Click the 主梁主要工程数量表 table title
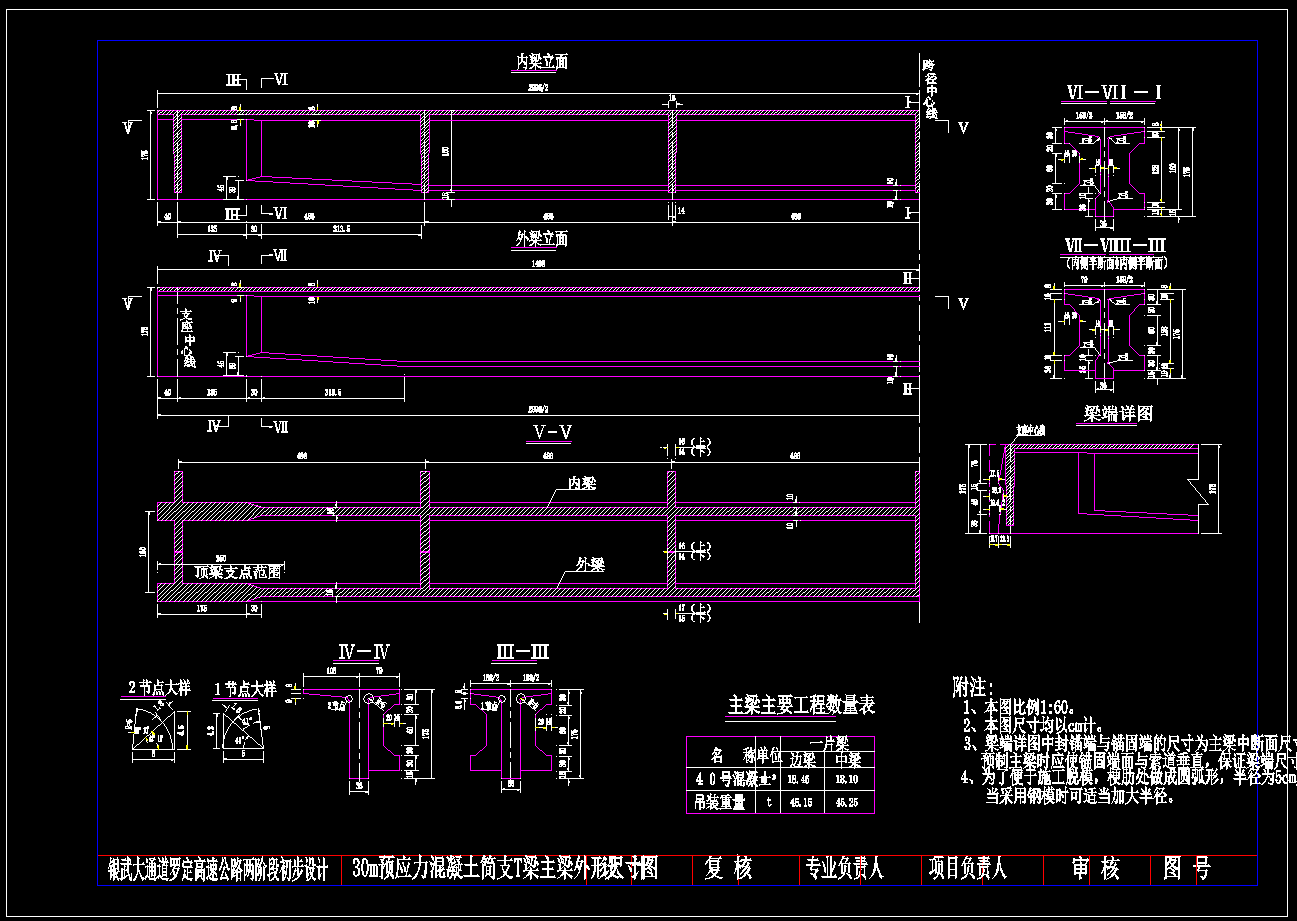The width and height of the screenshot is (1297, 921). [x=801, y=706]
